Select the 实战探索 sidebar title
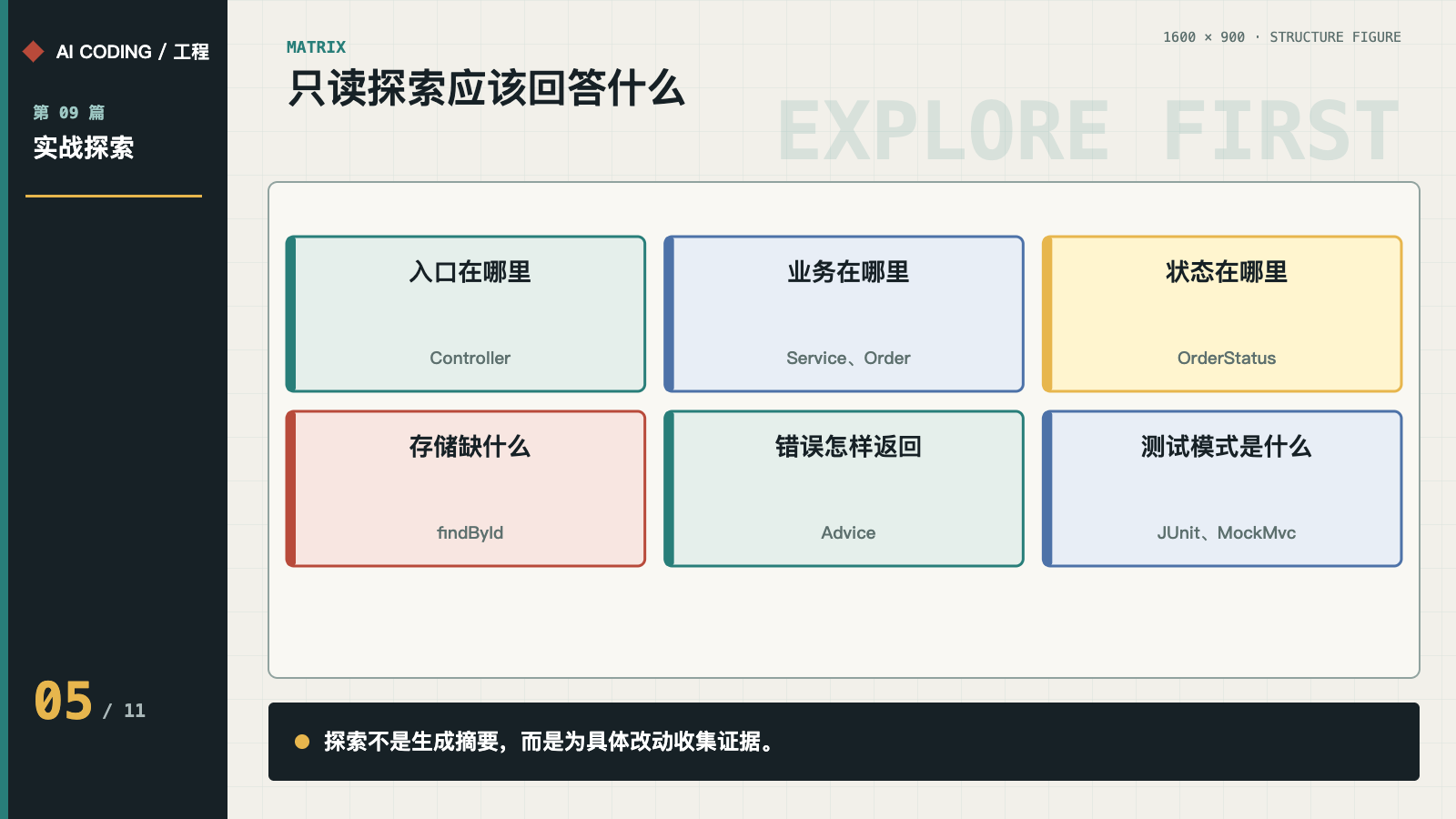 (x=84, y=147)
